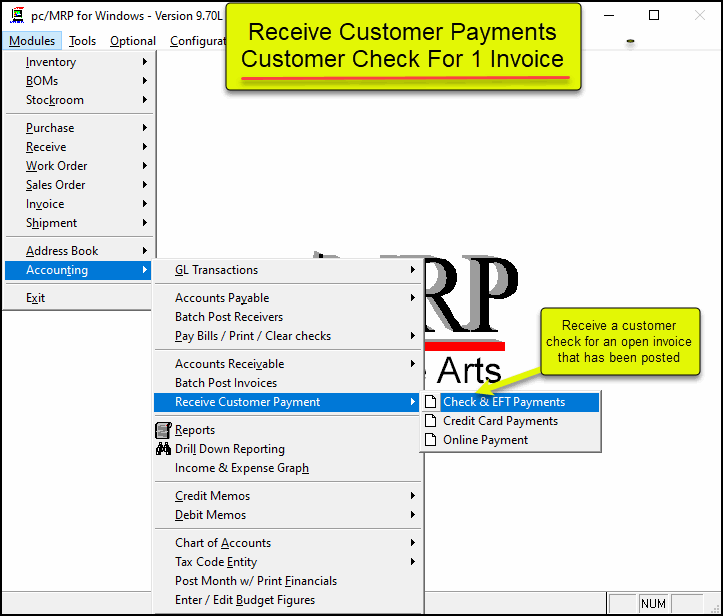Open the Optional menu in the menu bar

[x=133, y=41]
